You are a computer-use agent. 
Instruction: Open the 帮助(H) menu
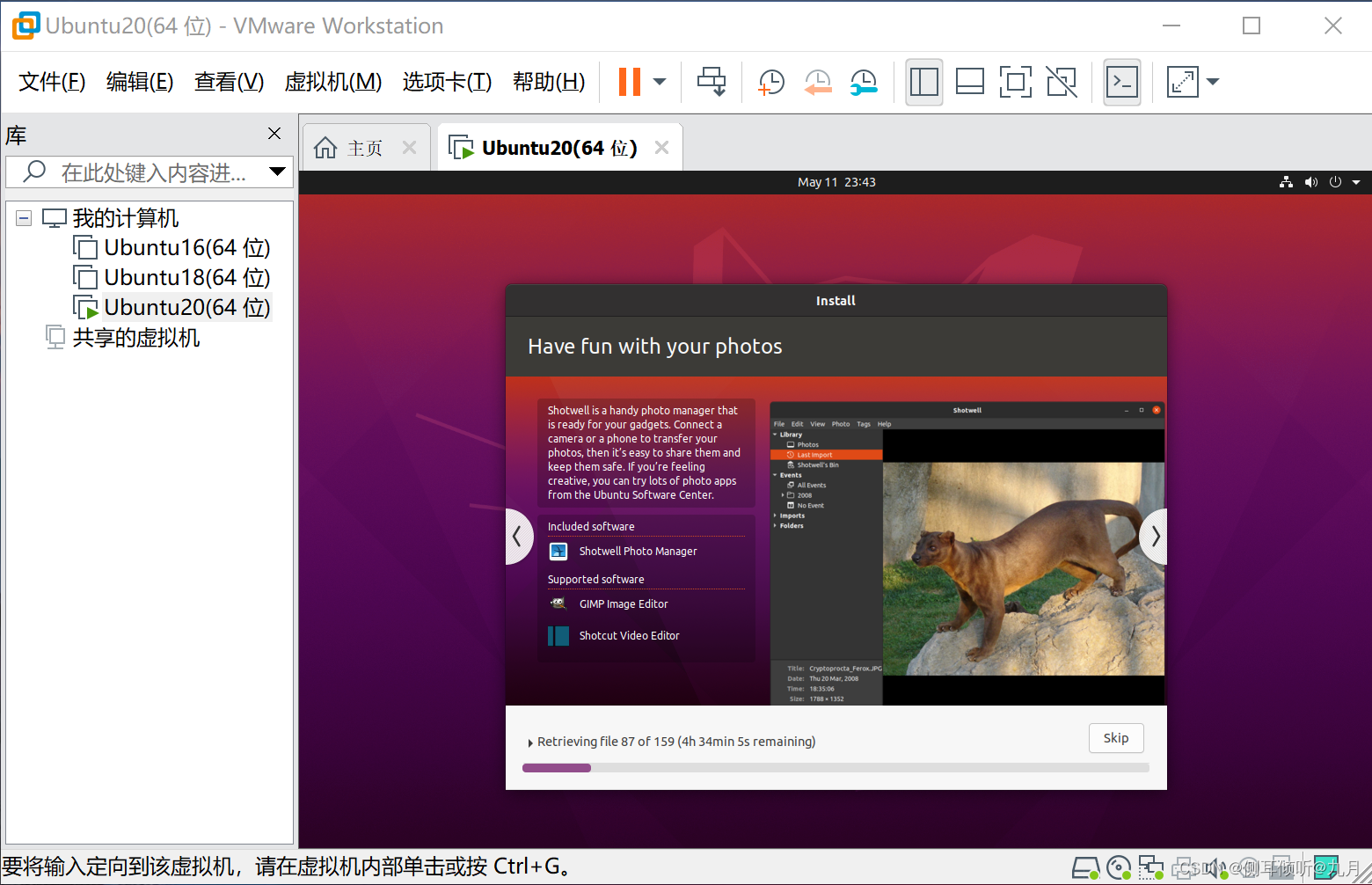point(549,82)
